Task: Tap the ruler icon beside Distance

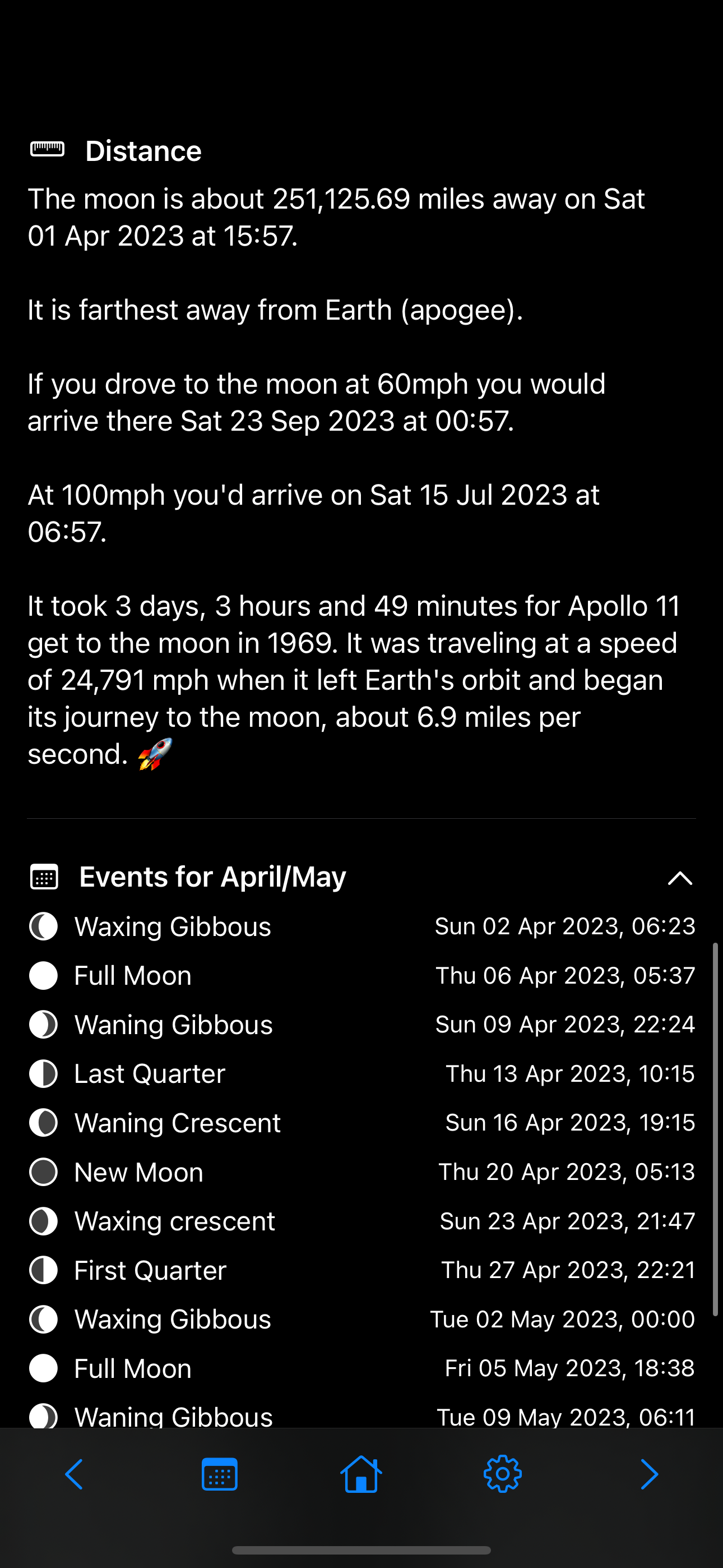Action: 48,149
